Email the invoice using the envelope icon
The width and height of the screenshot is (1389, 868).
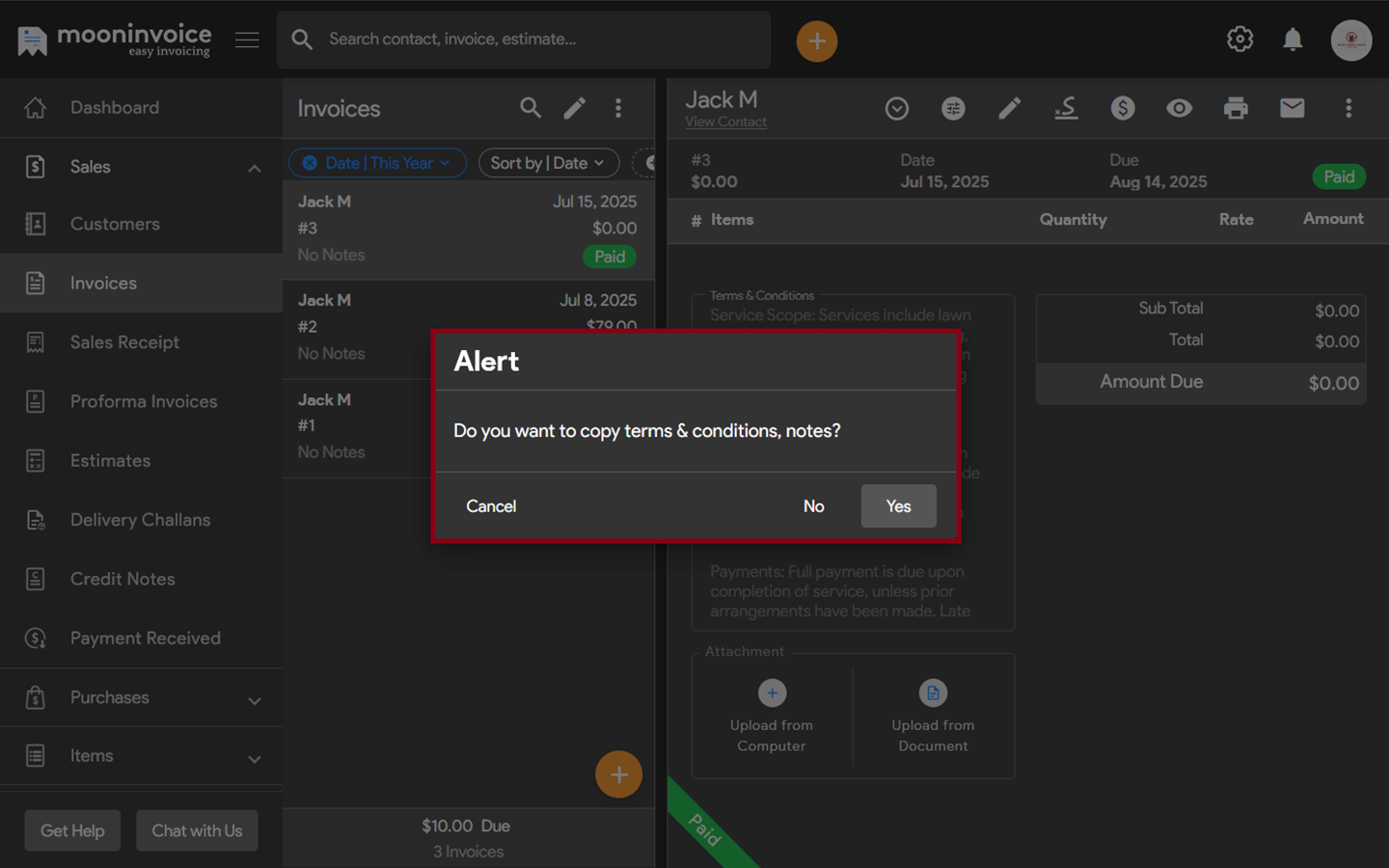(x=1293, y=108)
